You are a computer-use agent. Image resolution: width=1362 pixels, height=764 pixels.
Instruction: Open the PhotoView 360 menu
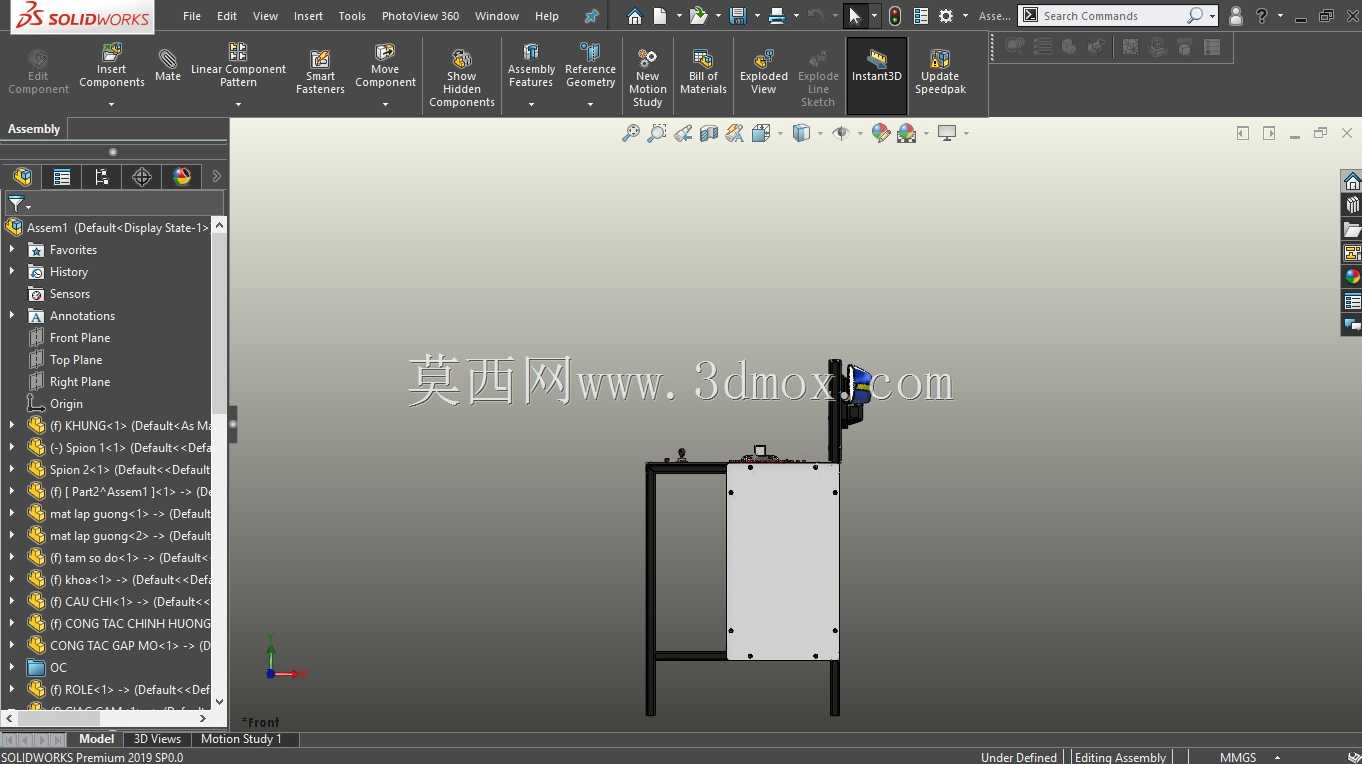pyautogui.click(x=420, y=16)
